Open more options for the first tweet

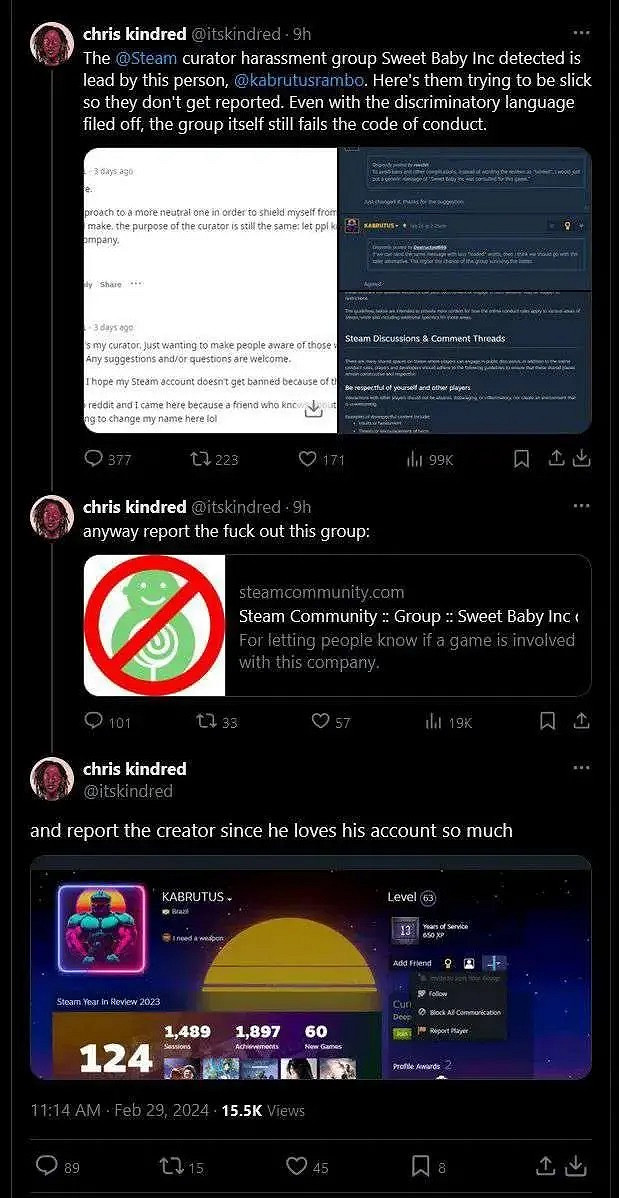pos(581,33)
